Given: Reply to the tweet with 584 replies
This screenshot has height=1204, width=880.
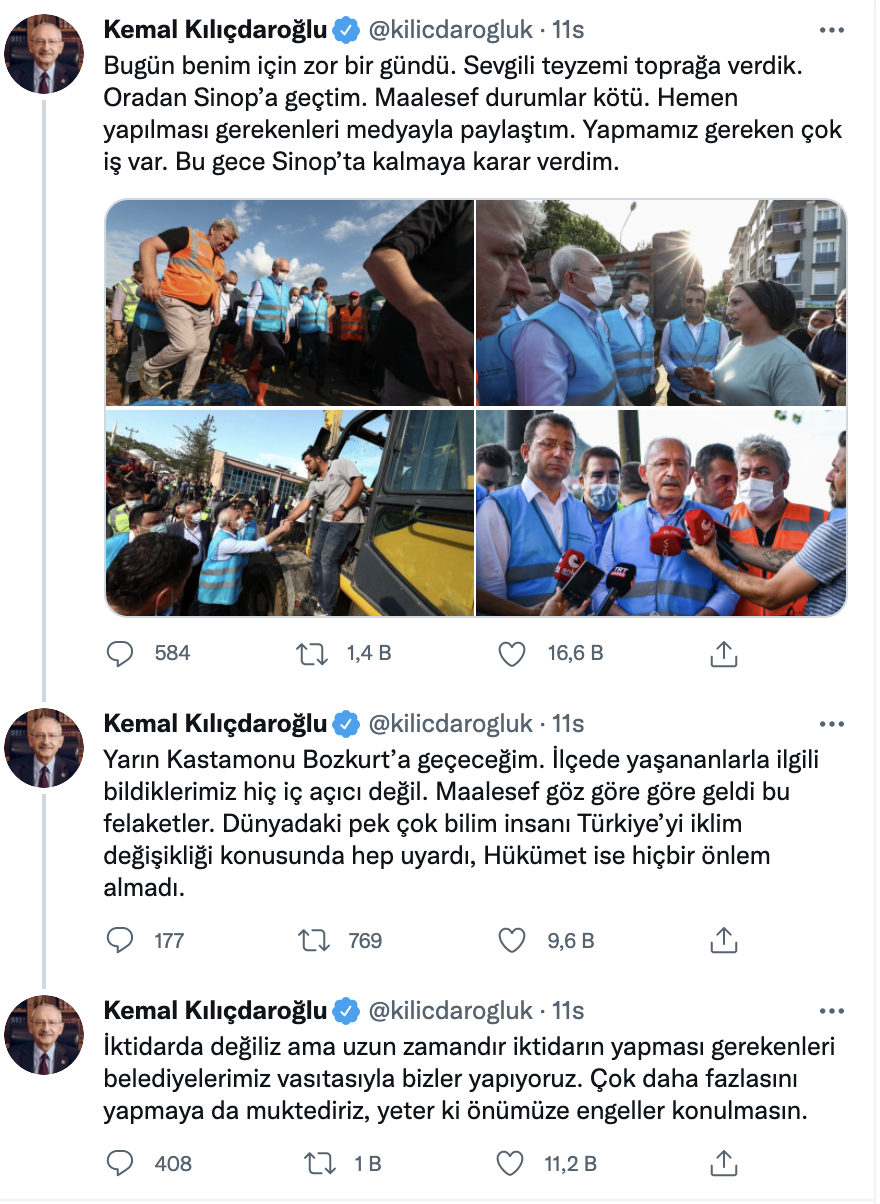Looking at the screenshot, I should pos(120,653).
